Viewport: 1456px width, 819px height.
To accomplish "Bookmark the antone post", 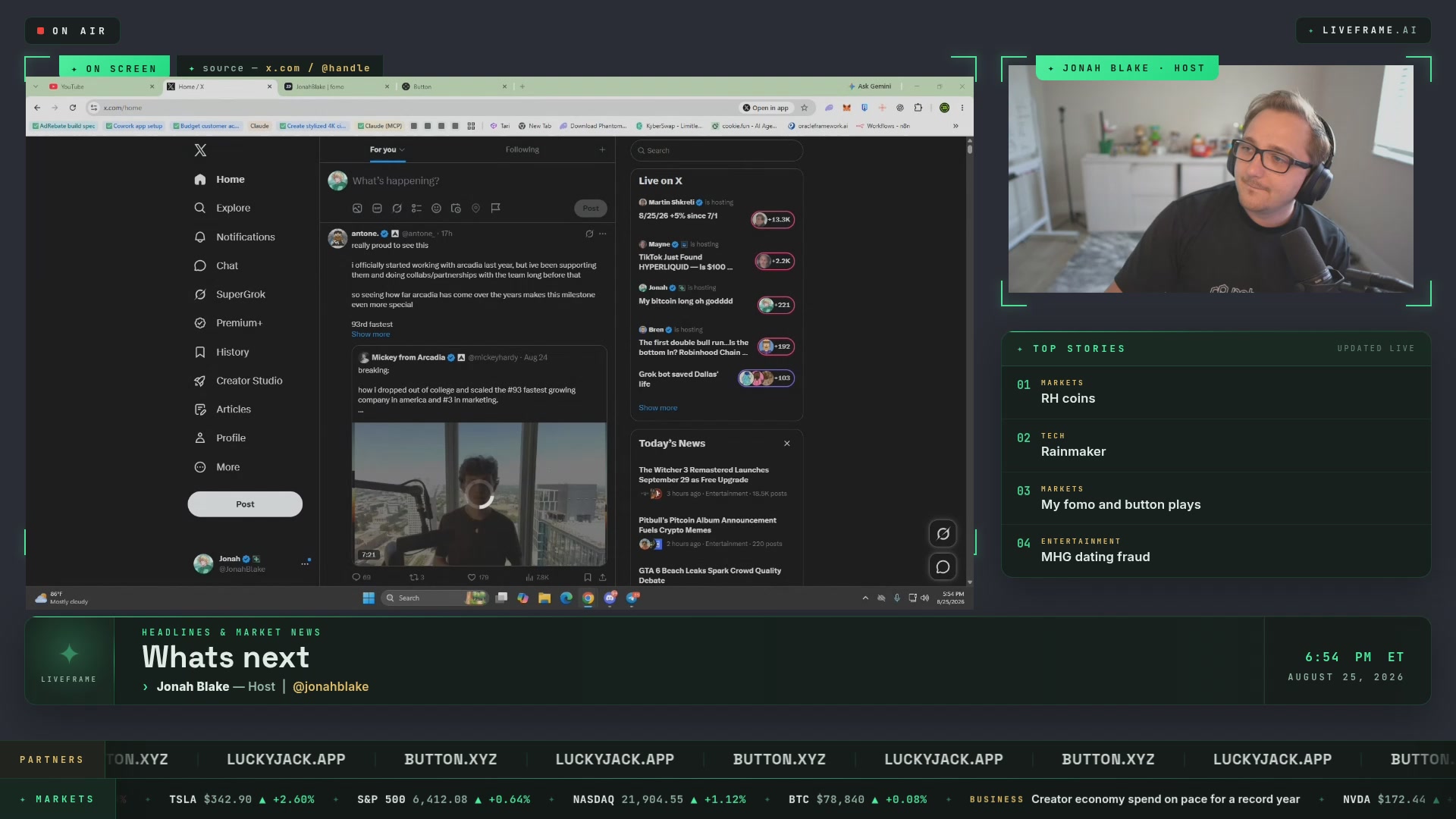I will pos(587,577).
